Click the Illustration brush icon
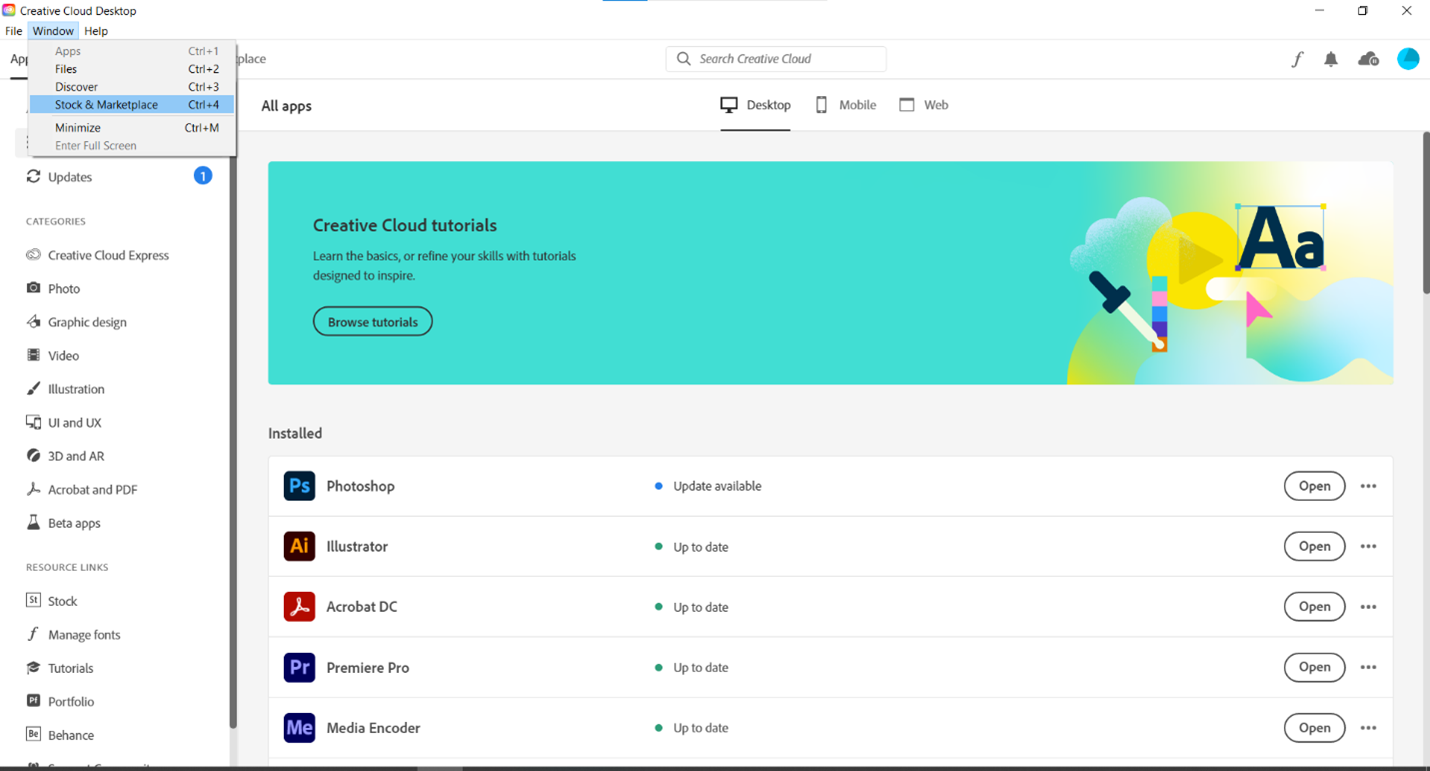The height and width of the screenshot is (771, 1430). point(33,388)
